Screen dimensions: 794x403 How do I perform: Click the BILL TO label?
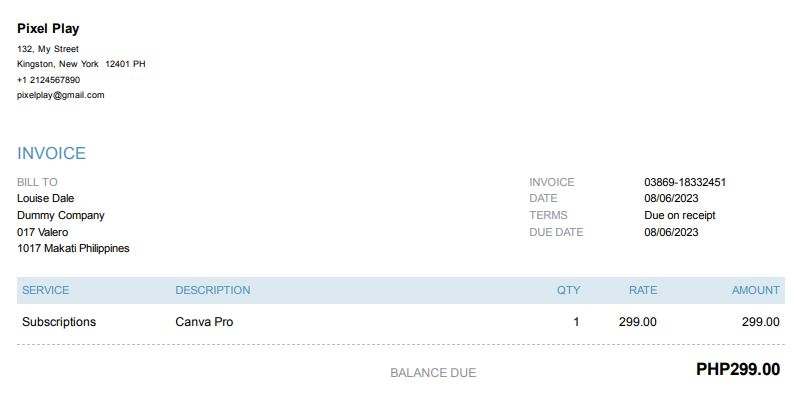click(37, 182)
